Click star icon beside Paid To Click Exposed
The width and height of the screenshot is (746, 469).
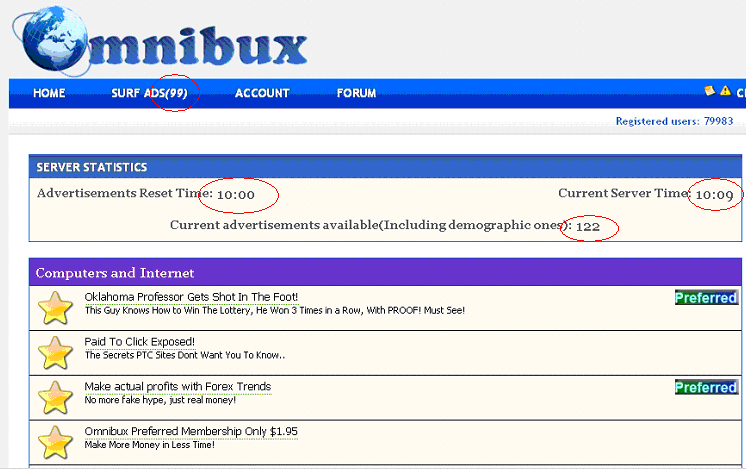[55, 352]
